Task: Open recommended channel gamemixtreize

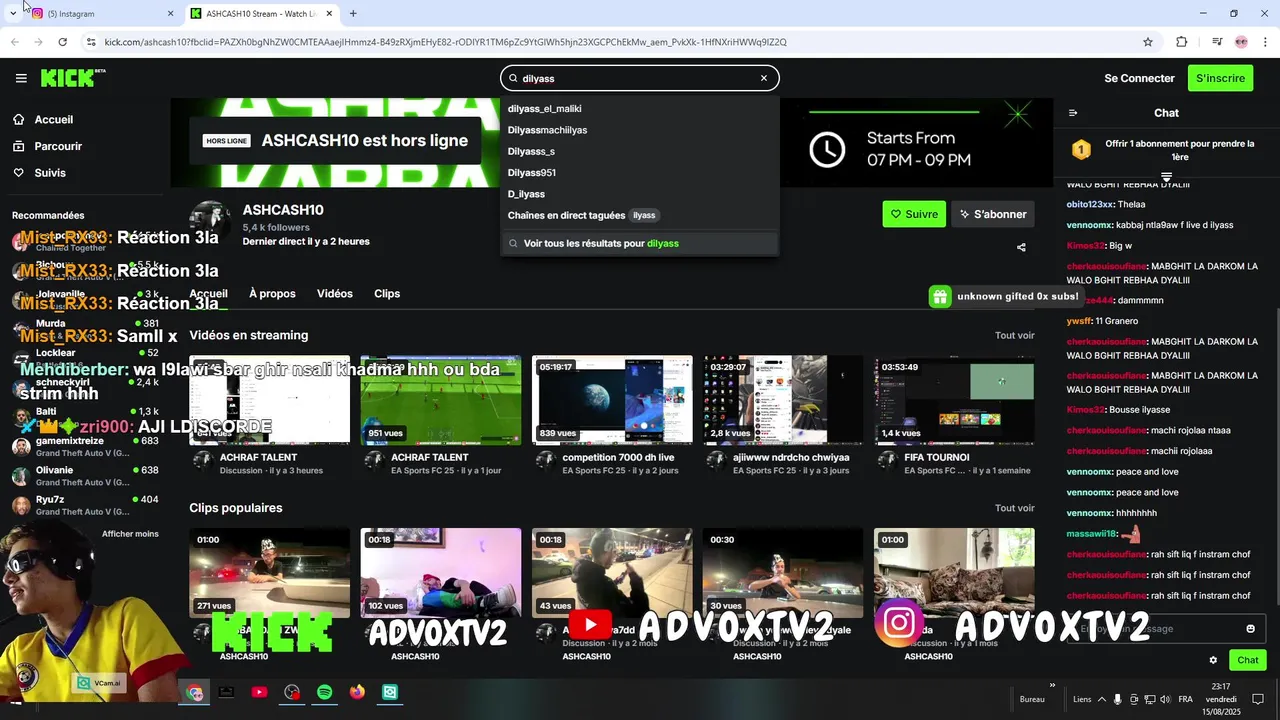Action: pos(85,447)
